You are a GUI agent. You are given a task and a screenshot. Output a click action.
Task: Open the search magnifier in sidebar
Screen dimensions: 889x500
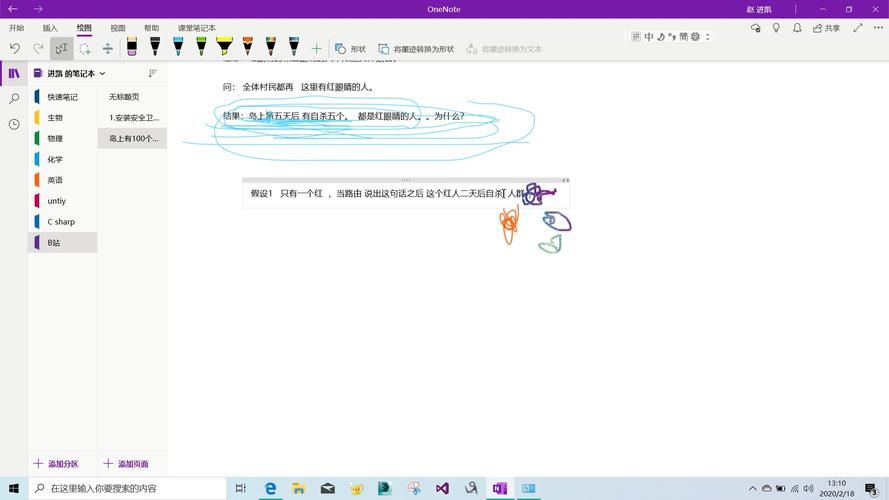tap(14, 99)
